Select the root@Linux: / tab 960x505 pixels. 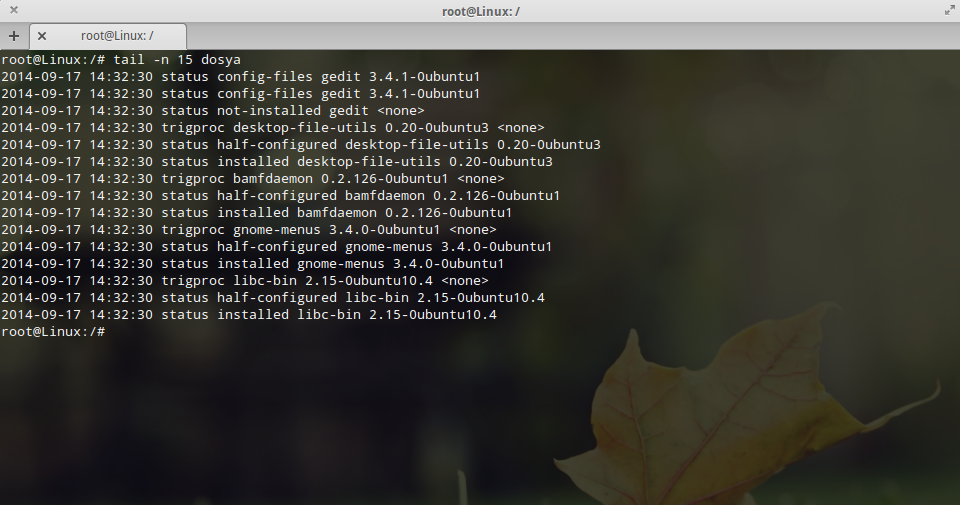108,36
